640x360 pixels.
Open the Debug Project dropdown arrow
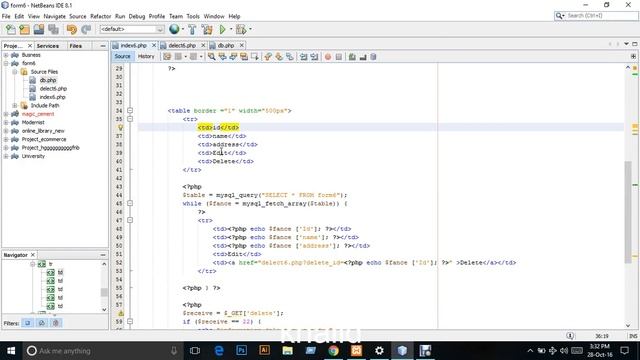click(250, 29)
